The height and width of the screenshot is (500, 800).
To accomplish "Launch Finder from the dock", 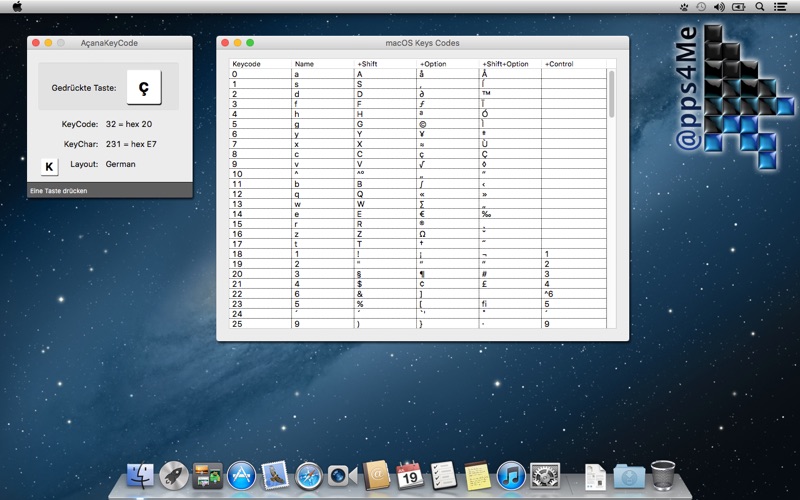I will tap(140, 476).
